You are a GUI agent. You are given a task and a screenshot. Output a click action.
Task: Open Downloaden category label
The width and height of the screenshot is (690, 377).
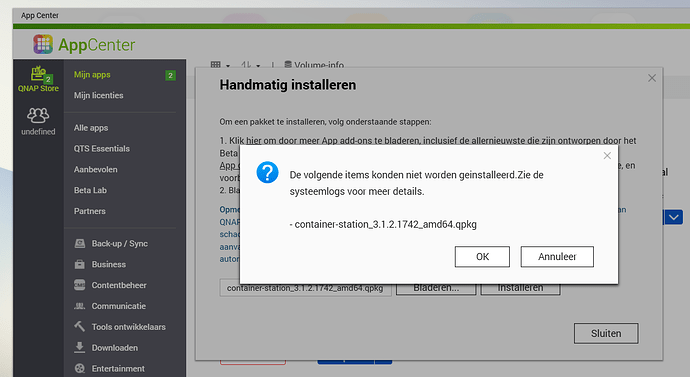(x=115, y=348)
